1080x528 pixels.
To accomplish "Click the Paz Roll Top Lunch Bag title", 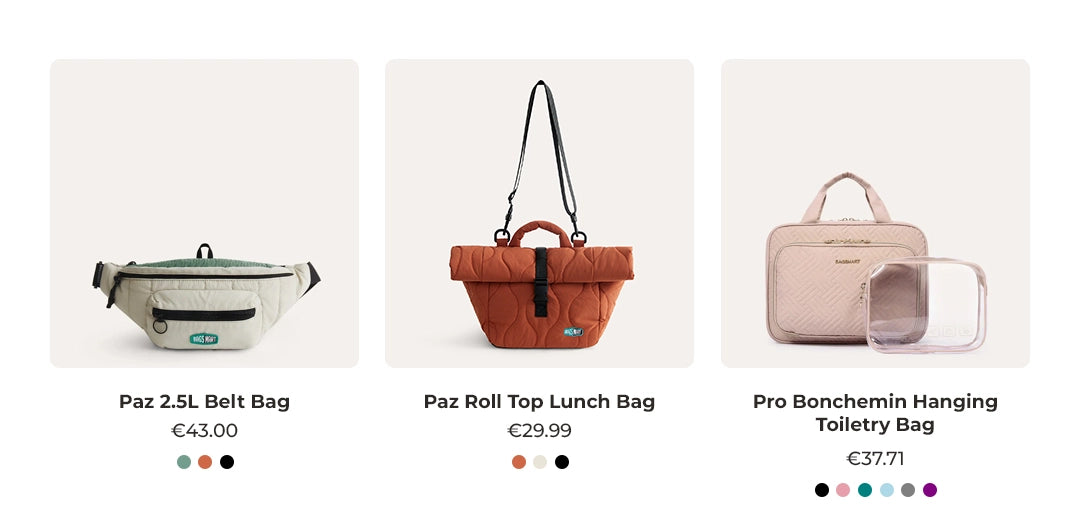I will point(539,401).
